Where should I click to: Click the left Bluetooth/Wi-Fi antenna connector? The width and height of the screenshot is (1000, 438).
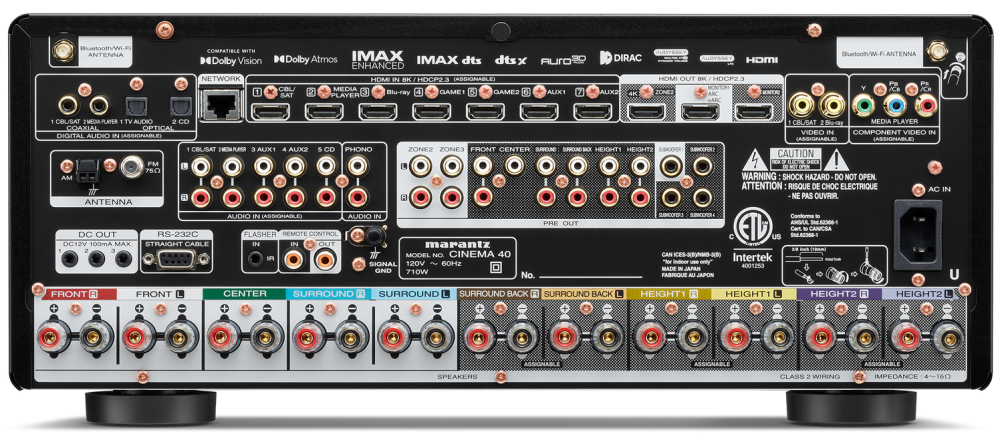click(x=63, y=50)
